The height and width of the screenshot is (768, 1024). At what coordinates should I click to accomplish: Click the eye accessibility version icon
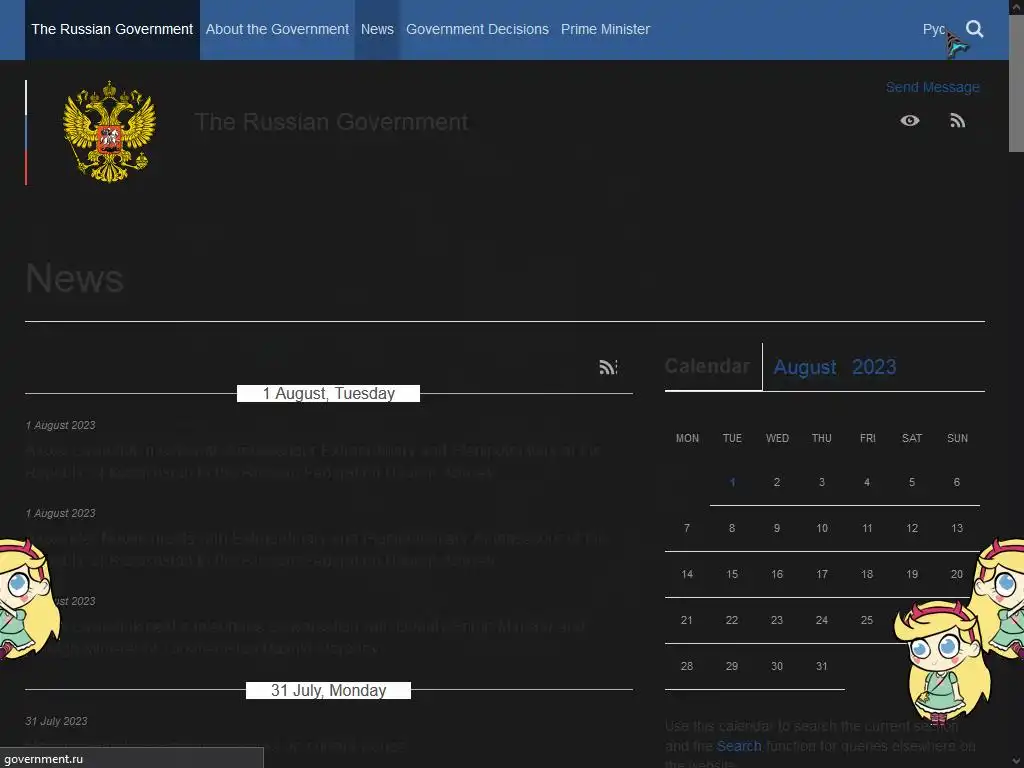coord(910,120)
